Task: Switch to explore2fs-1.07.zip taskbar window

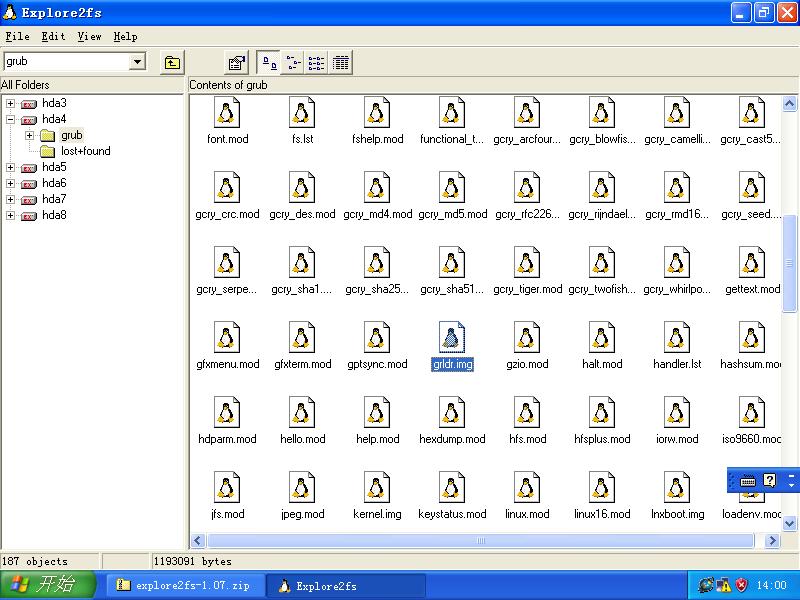Action: 185,585
